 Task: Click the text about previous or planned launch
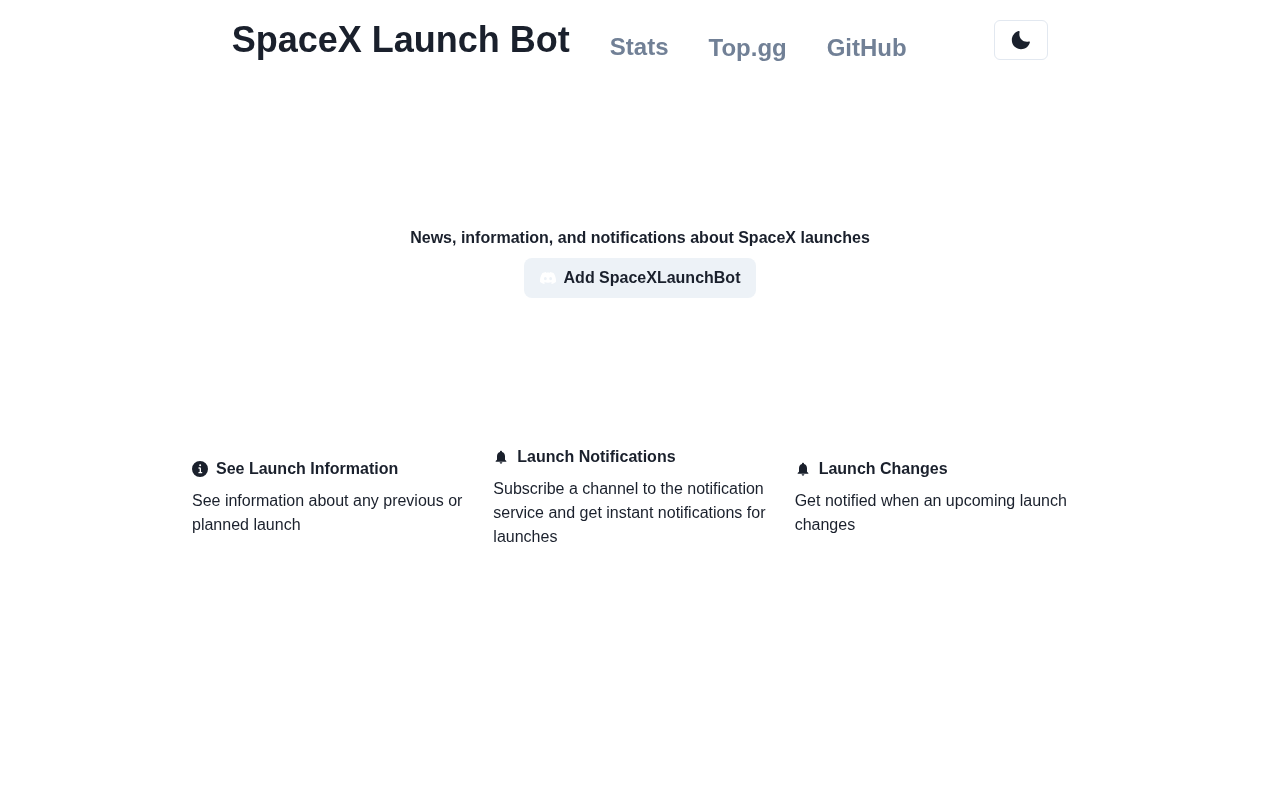click(x=328, y=513)
